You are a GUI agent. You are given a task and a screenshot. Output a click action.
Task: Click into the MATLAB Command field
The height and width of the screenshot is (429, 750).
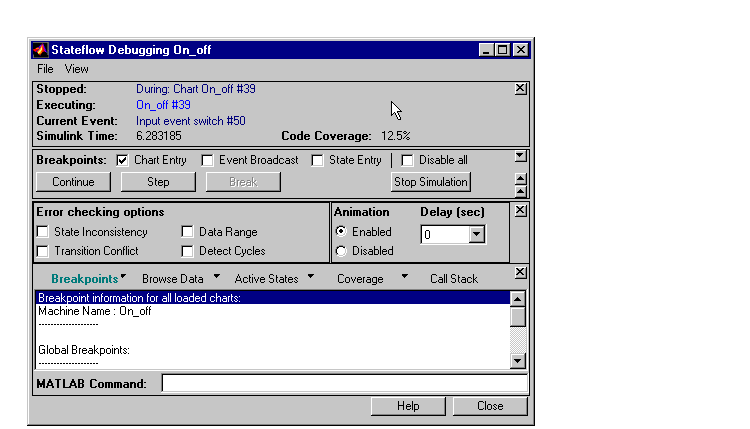(345, 384)
